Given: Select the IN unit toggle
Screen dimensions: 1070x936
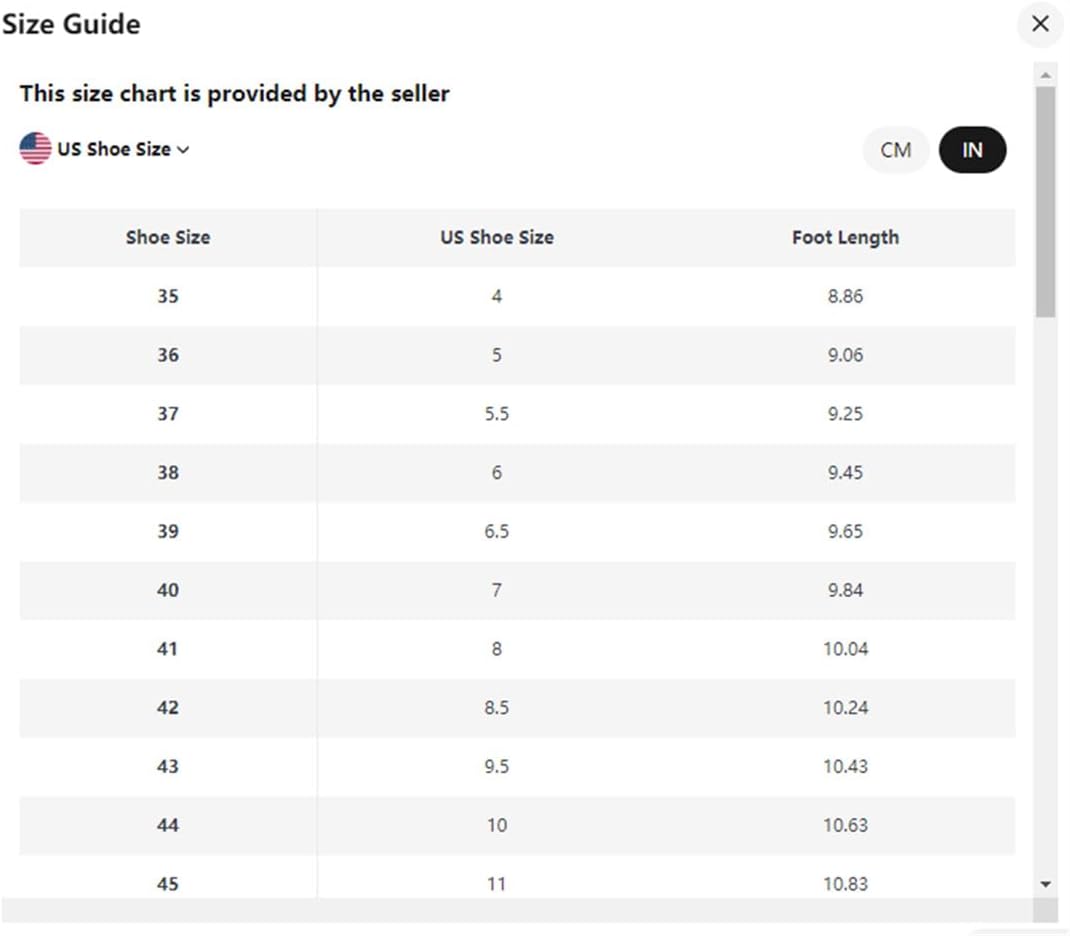Looking at the screenshot, I should click(972, 149).
